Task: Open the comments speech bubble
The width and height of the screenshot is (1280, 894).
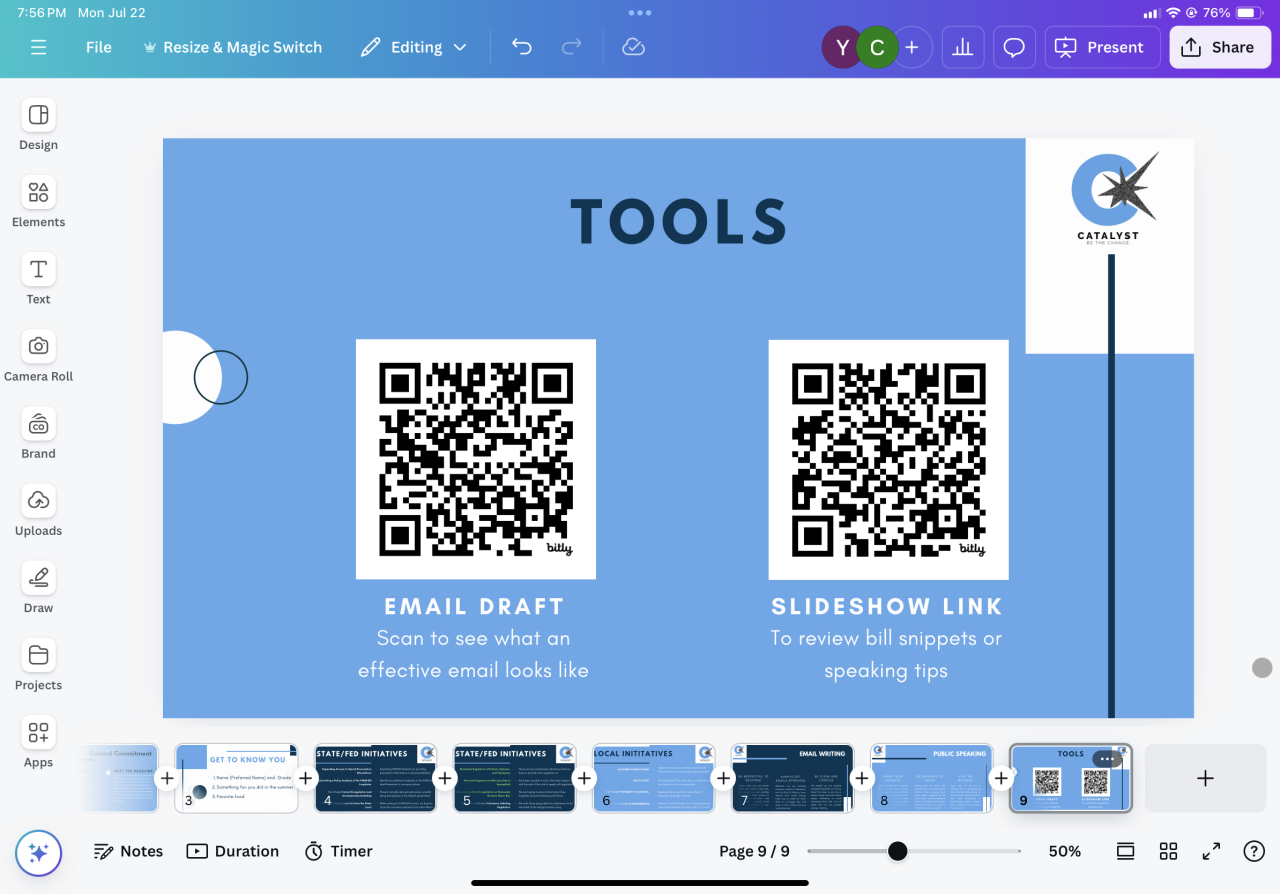Action: [x=1014, y=47]
